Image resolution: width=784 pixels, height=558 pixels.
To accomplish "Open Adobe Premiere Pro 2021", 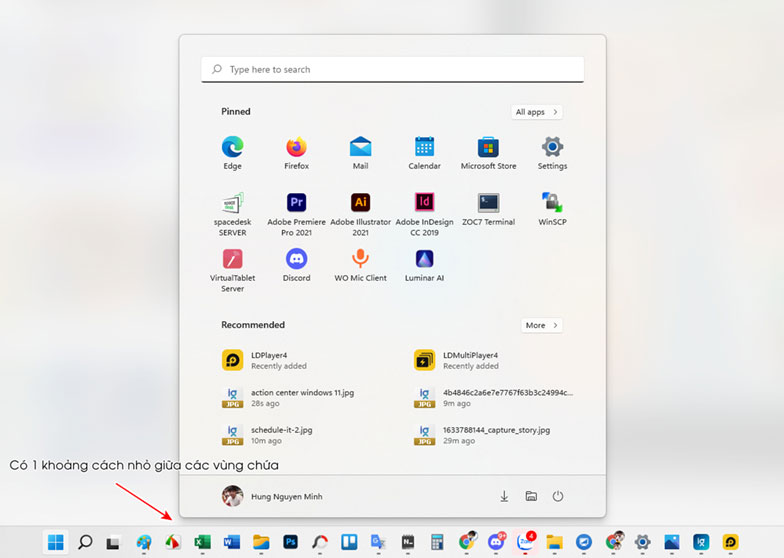I will point(296,214).
